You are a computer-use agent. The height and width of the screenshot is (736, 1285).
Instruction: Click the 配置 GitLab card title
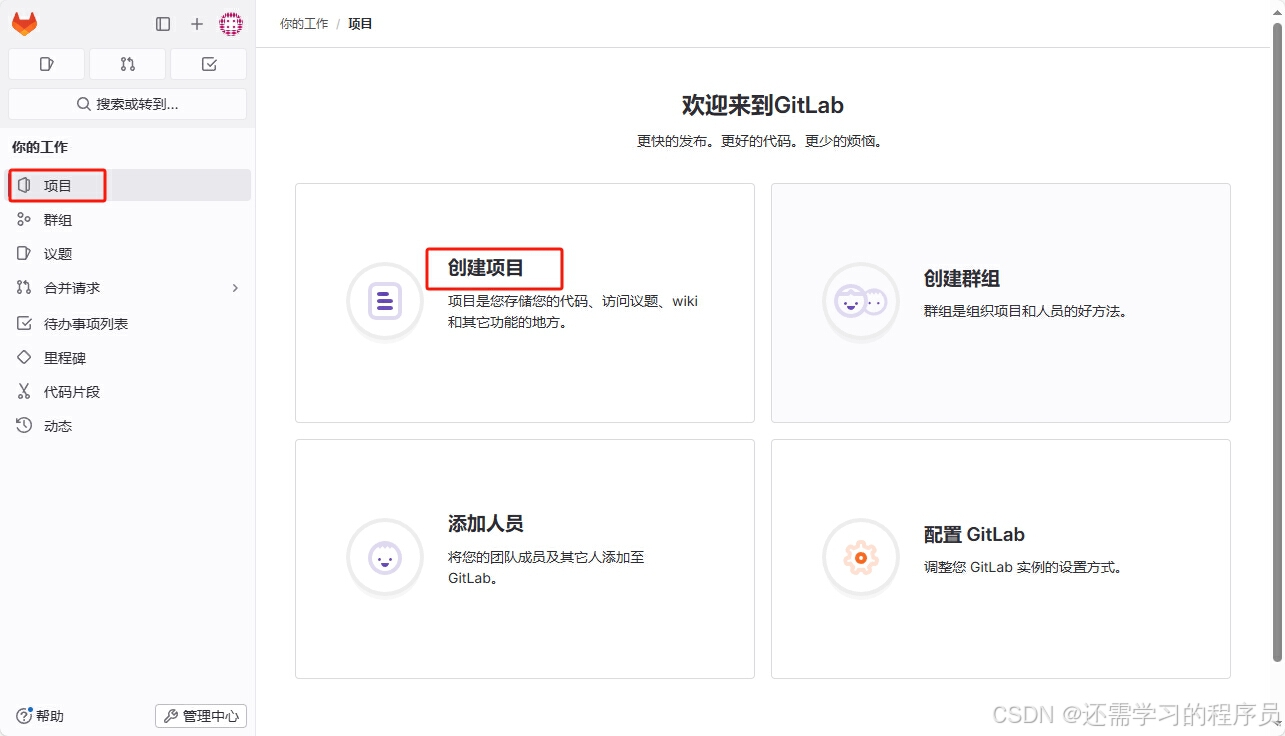click(x=974, y=535)
